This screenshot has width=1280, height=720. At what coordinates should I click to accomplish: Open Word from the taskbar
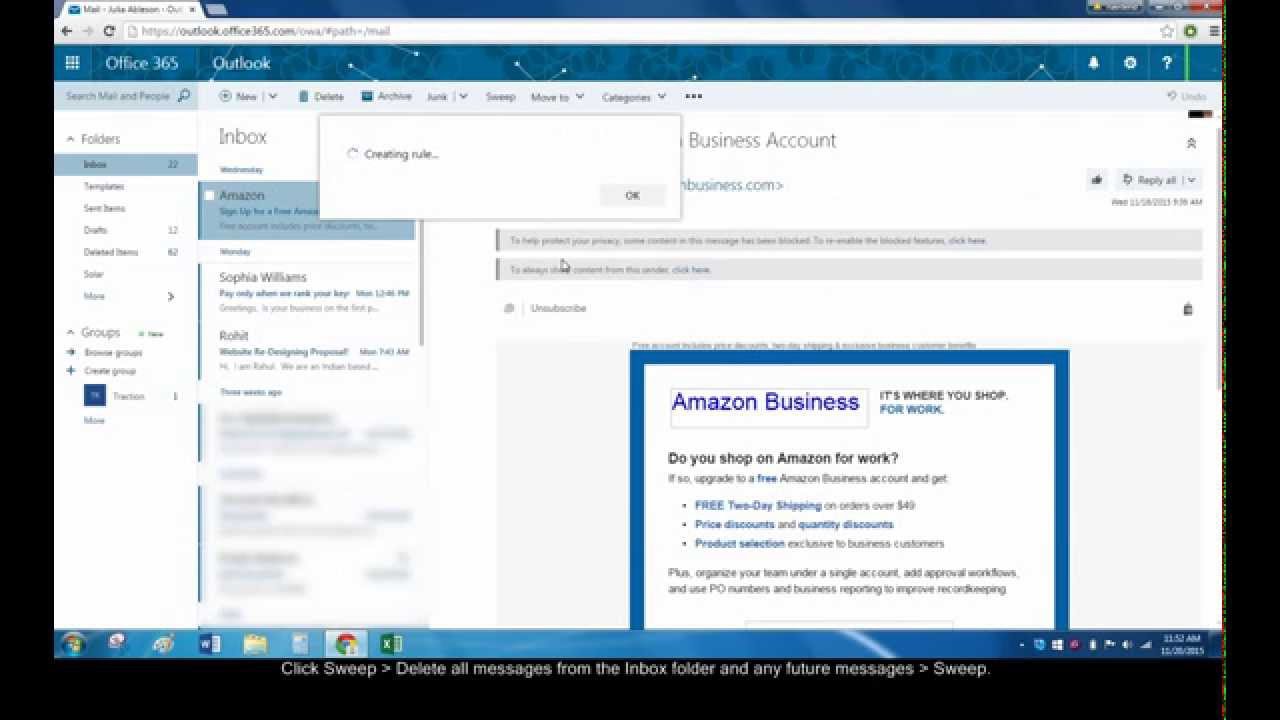click(209, 644)
